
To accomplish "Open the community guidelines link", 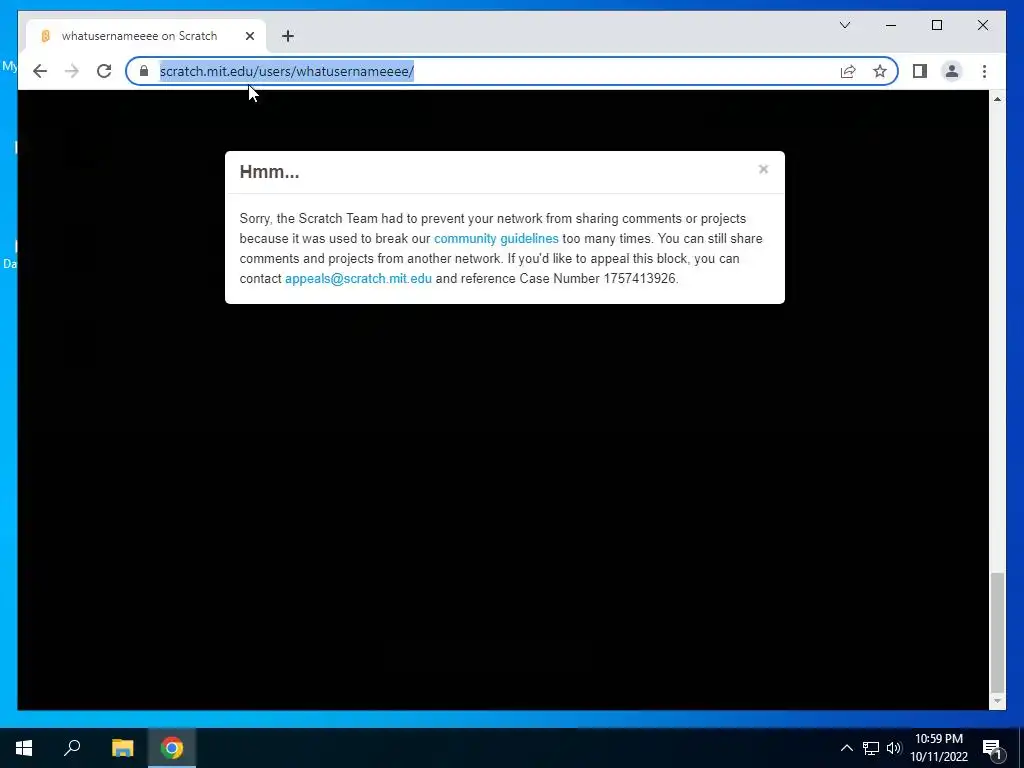I will tap(496, 238).
